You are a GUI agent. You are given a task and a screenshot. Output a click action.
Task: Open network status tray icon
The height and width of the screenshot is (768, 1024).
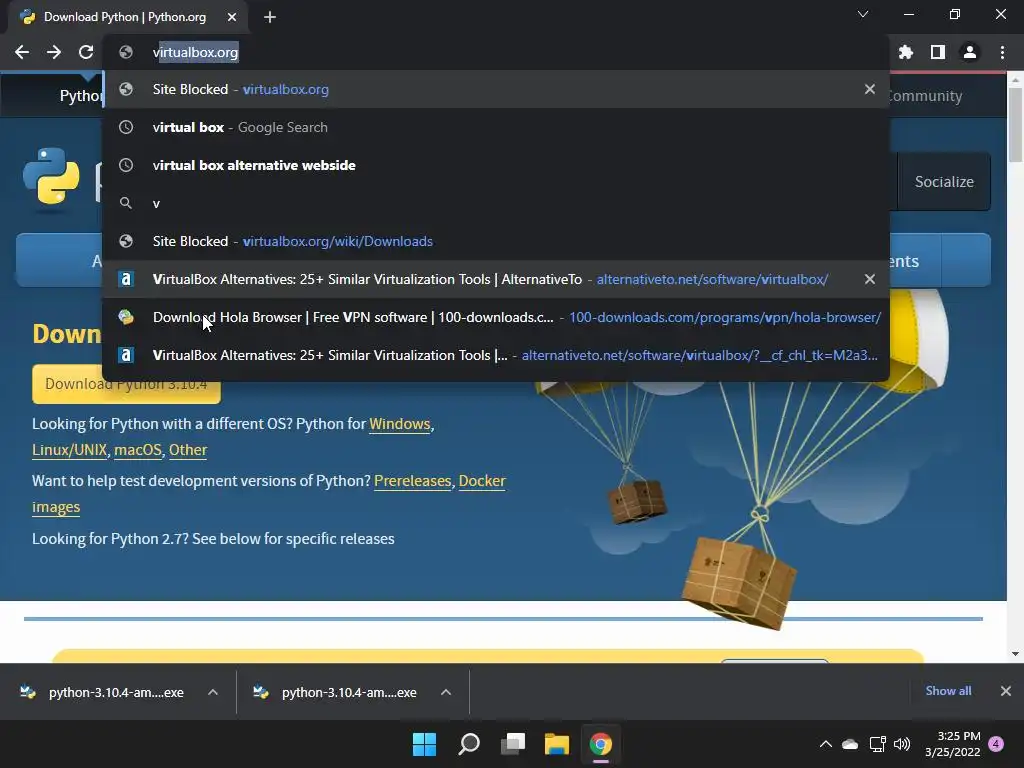pyautogui.click(x=877, y=744)
